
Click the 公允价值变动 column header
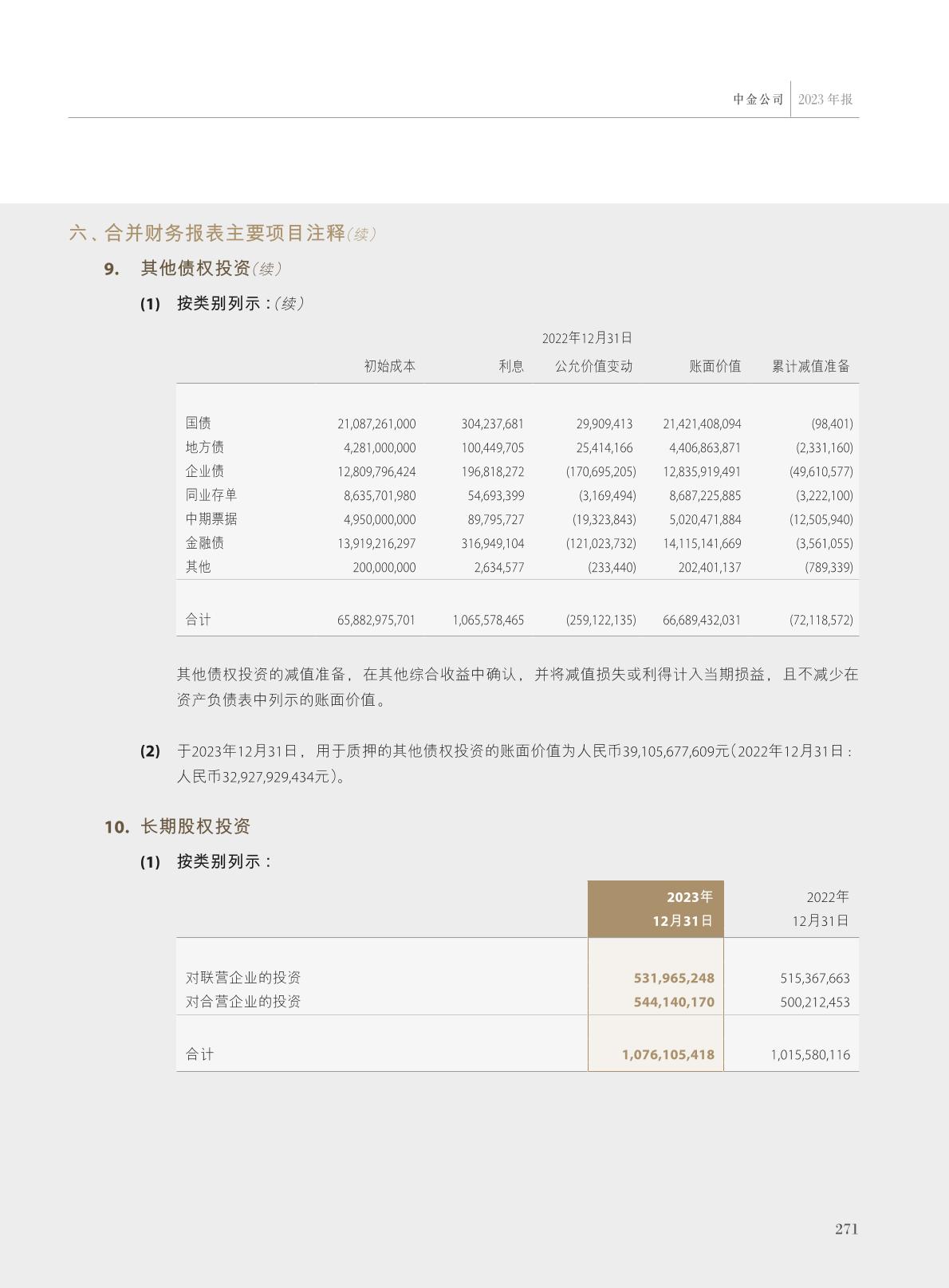coord(593,366)
